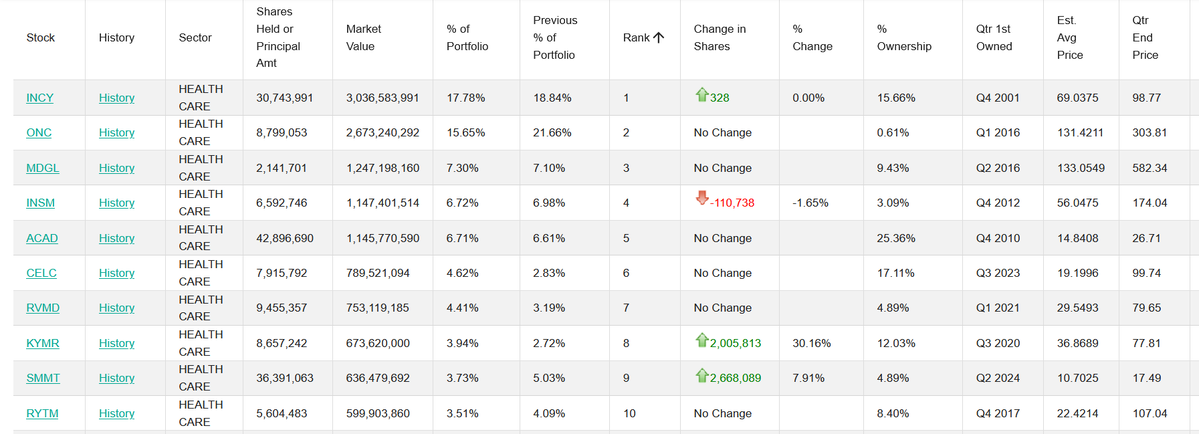The image size is (1199, 434).
Task: Sort by % Ownership column header
Action: click(x=905, y=37)
